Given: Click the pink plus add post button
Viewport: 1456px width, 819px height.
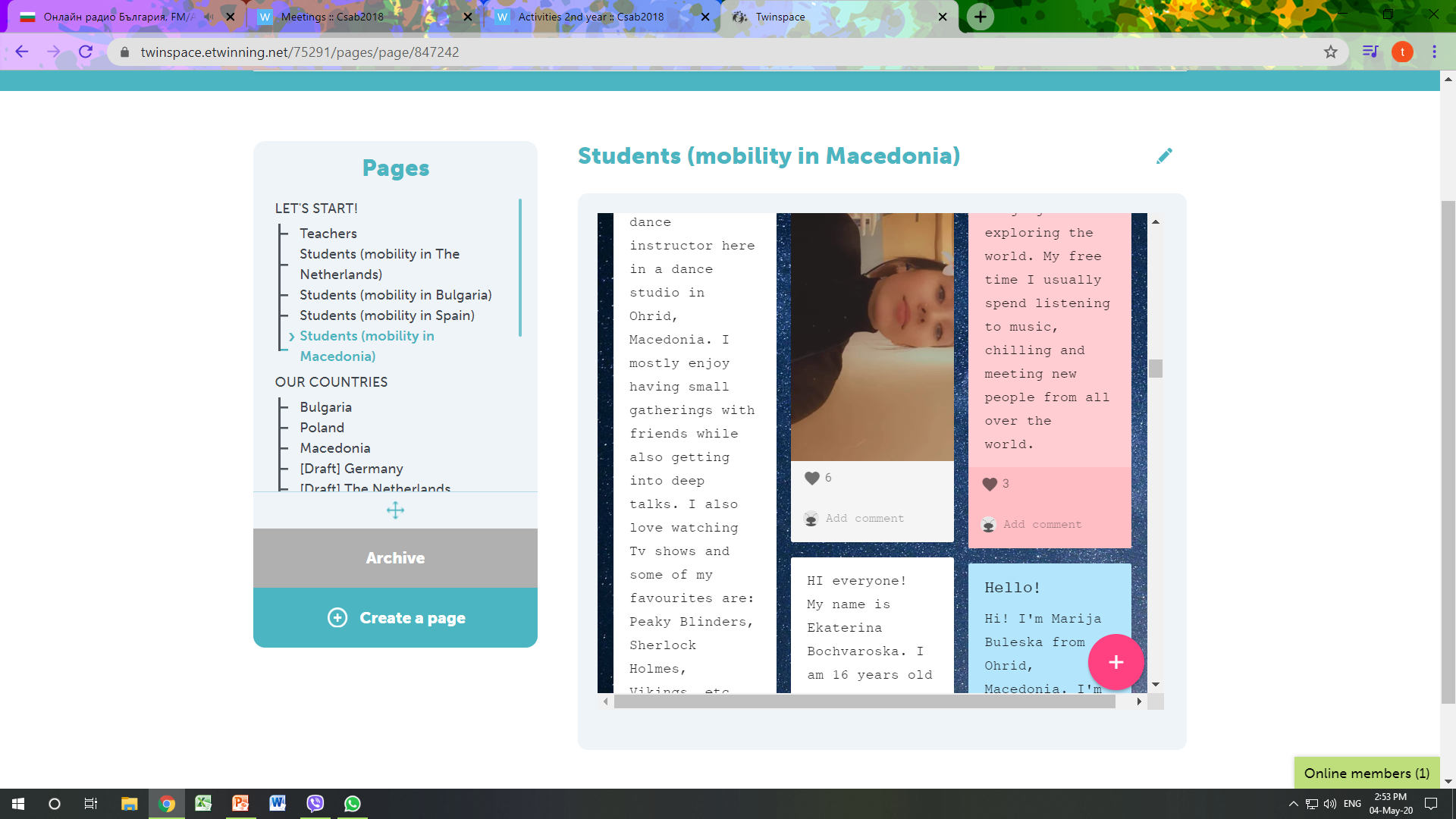Looking at the screenshot, I should click(x=1116, y=662).
